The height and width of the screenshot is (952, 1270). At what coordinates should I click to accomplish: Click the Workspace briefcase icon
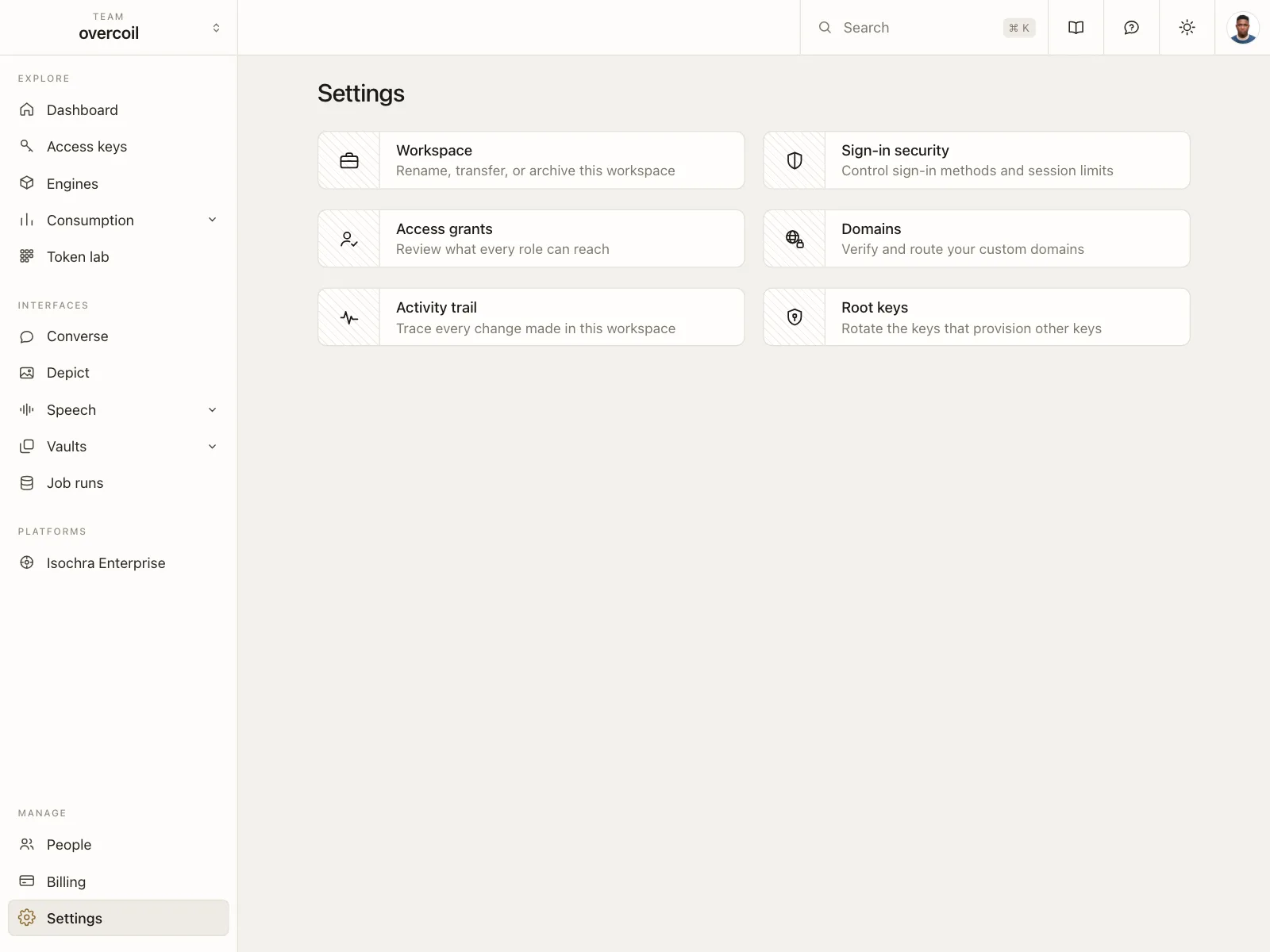click(349, 160)
